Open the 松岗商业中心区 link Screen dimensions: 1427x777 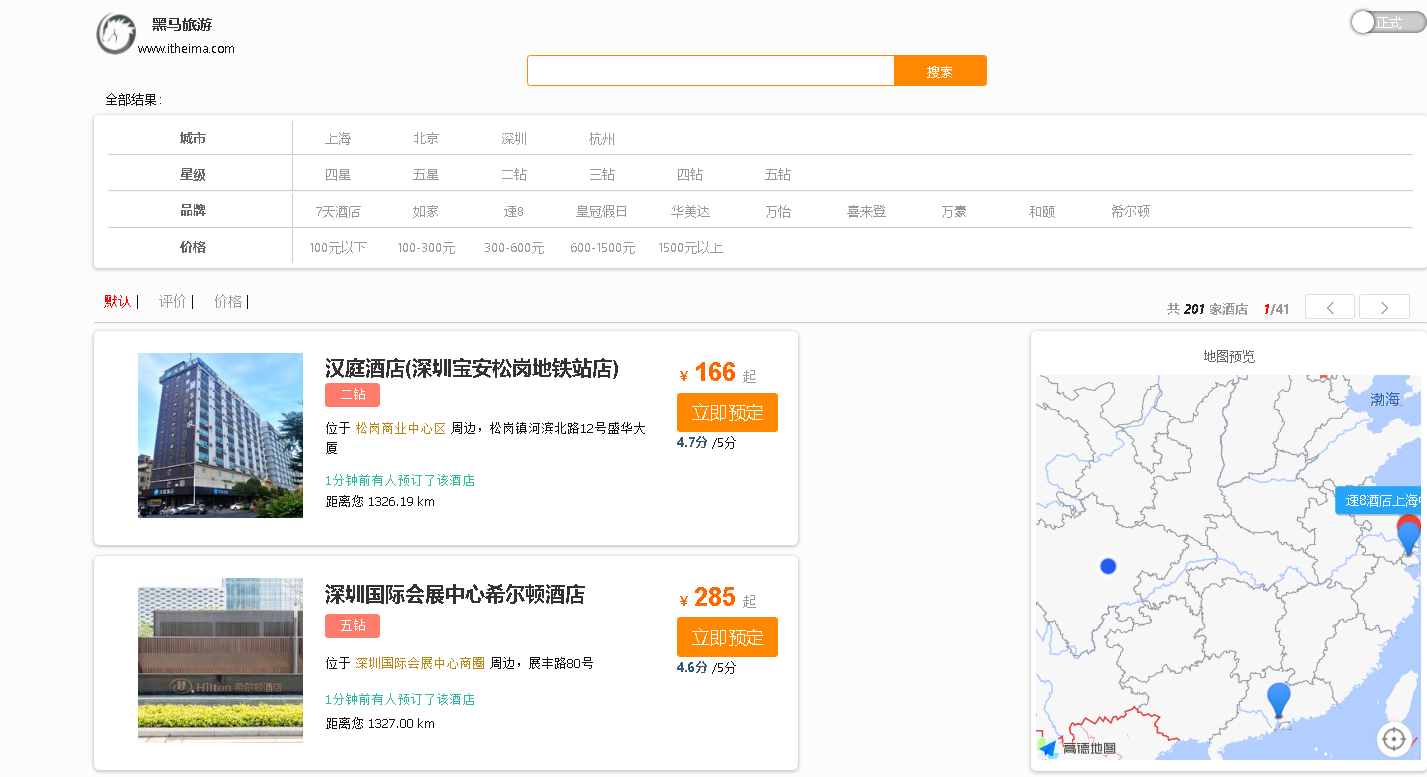click(400, 428)
